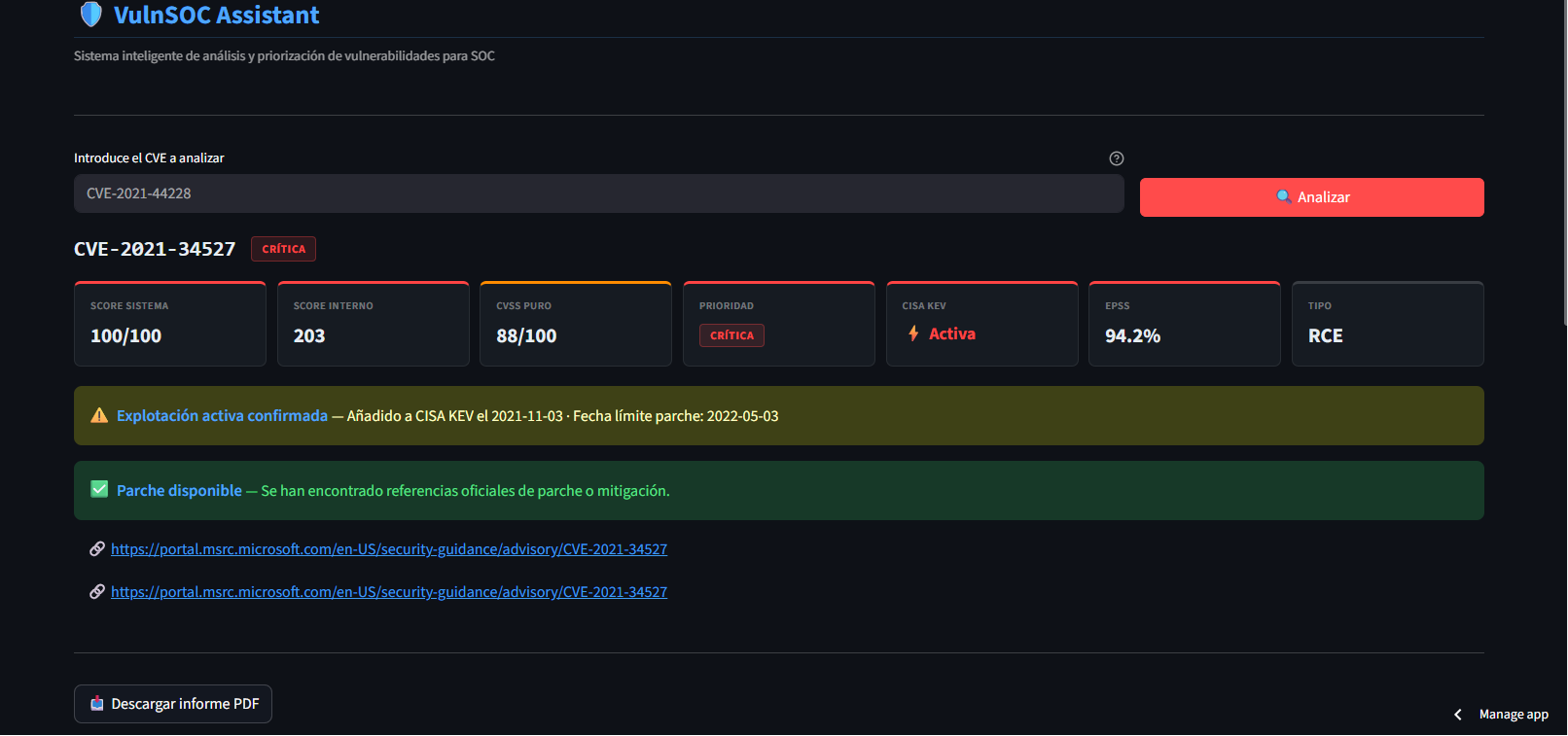Click the CRÍTICA badge next to CVE title
The width and height of the screenshot is (1568, 736).
283,249
